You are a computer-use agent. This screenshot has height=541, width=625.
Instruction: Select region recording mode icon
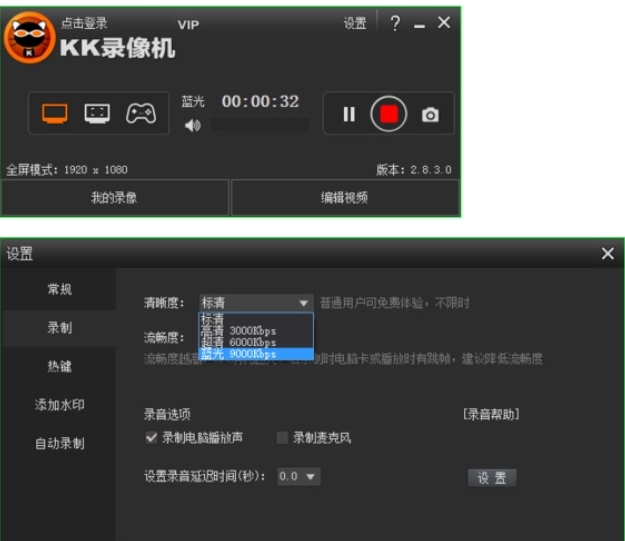pos(97,114)
